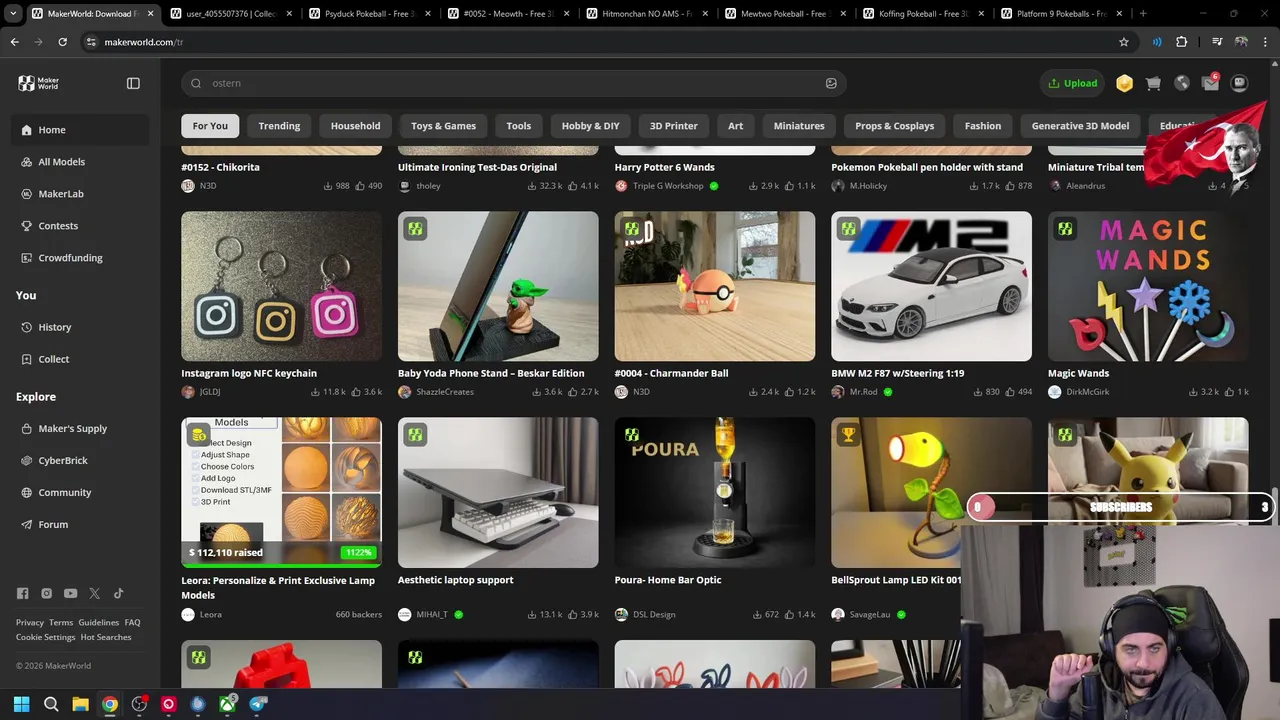Open CyberBrick in sidebar

pos(80,460)
